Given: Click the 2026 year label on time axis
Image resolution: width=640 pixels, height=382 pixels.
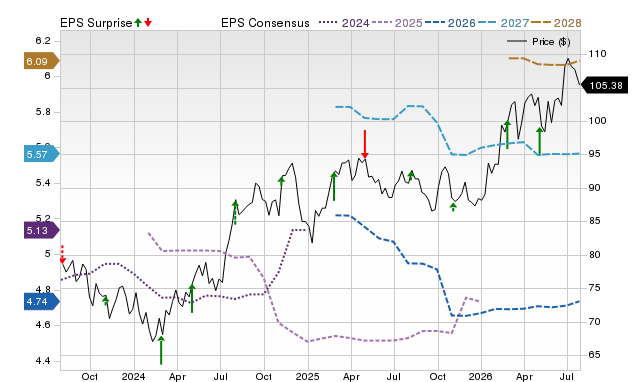Looking at the screenshot, I should pyautogui.click(x=481, y=376).
